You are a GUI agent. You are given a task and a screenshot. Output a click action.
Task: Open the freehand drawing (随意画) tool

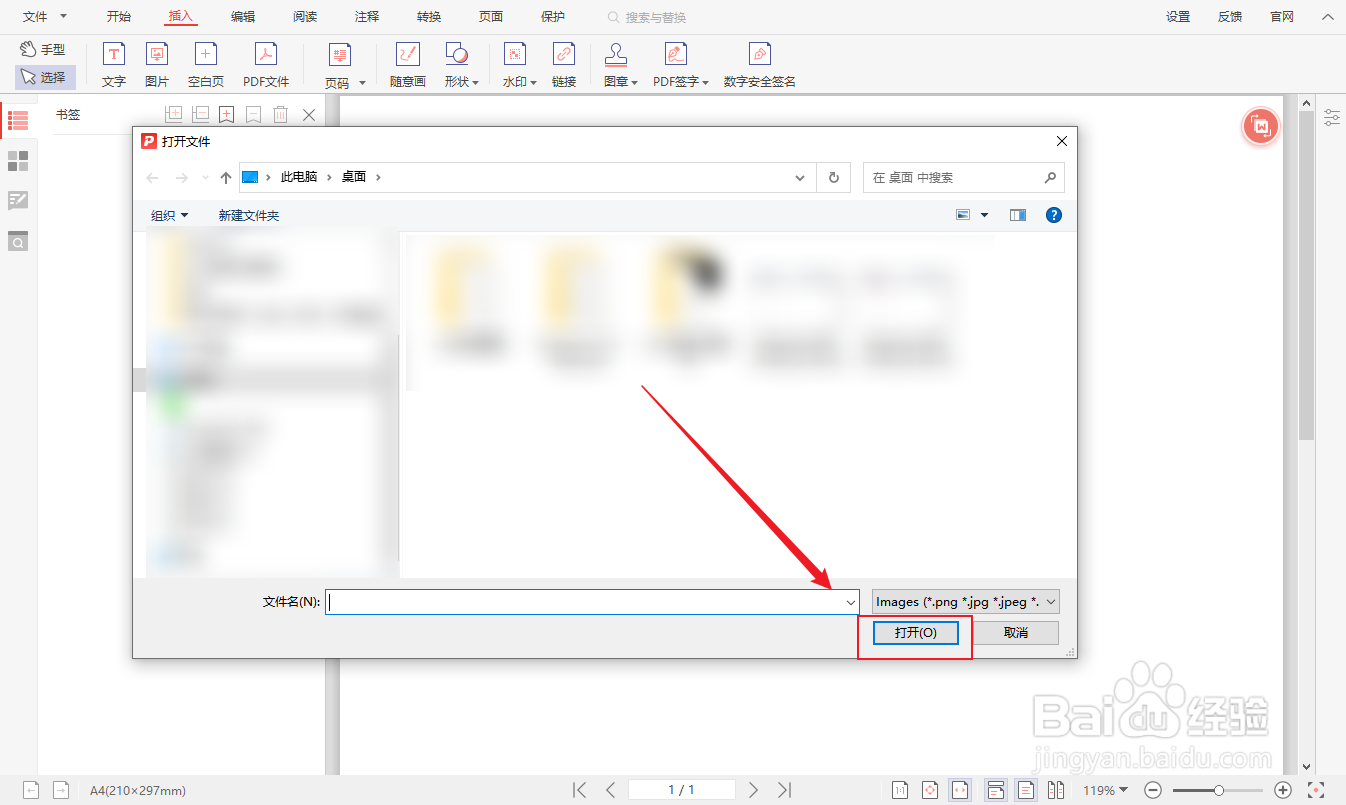pyautogui.click(x=408, y=66)
